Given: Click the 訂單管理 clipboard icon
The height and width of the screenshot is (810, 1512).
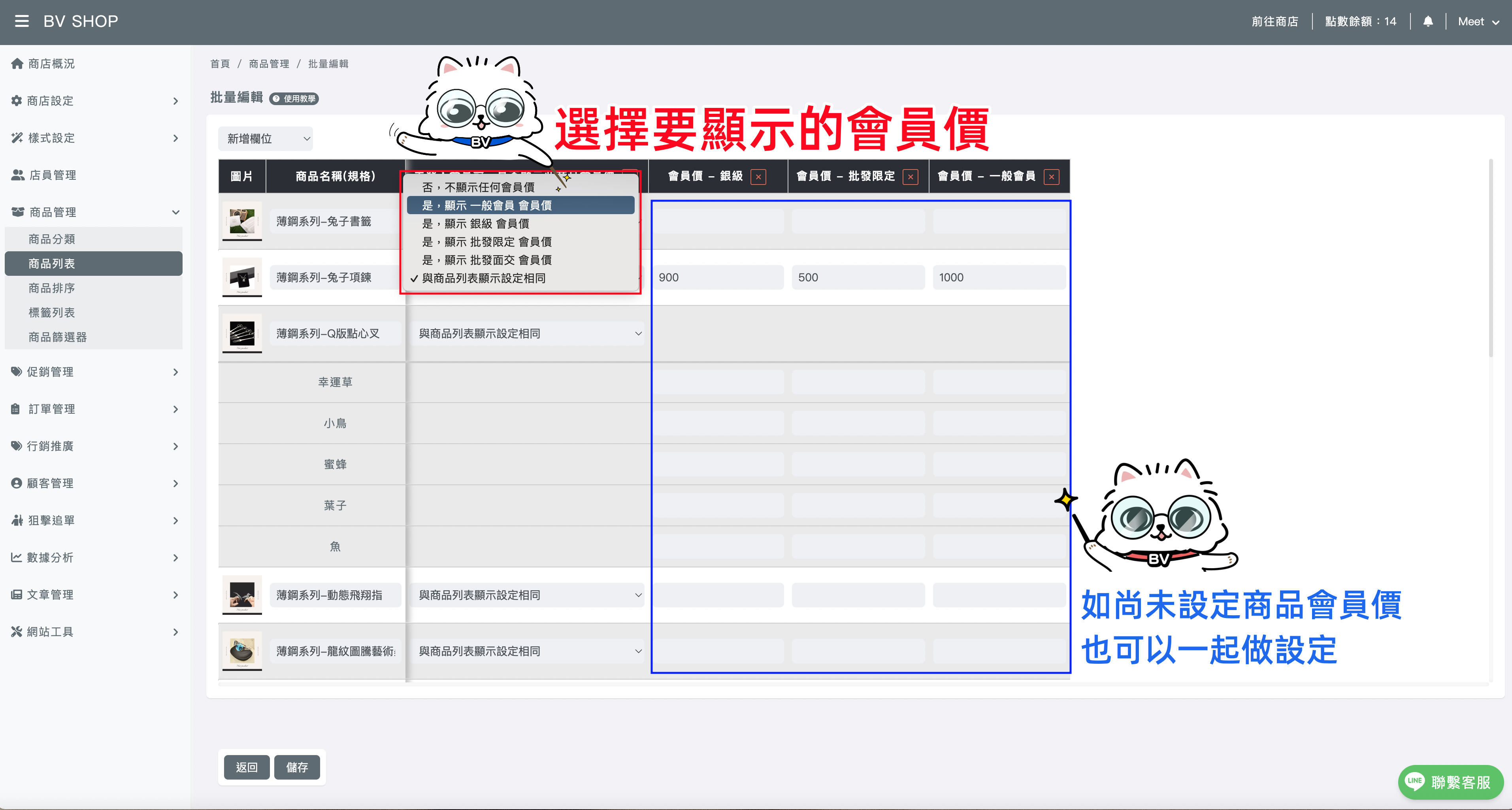Looking at the screenshot, I should coord(16,409).
